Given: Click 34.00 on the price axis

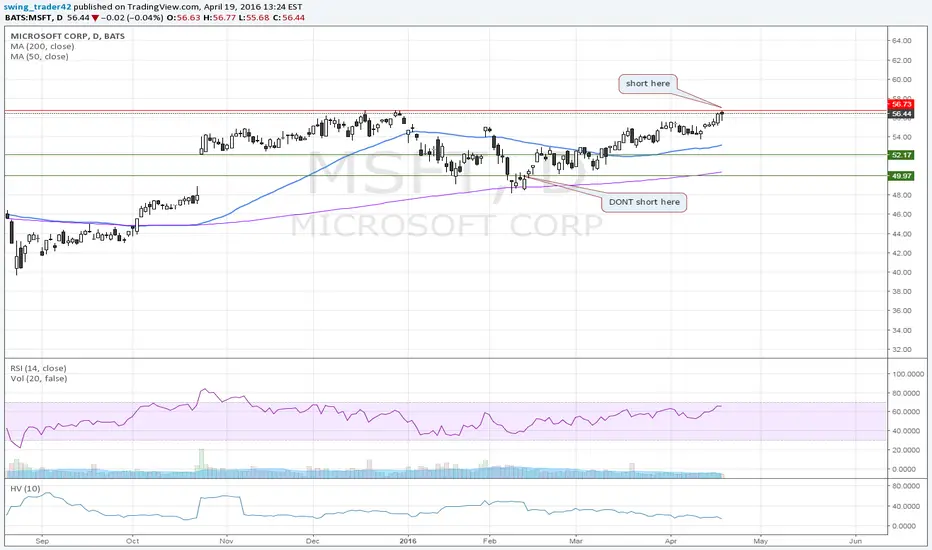Looking at the screenshot, I should pos(902,331).
